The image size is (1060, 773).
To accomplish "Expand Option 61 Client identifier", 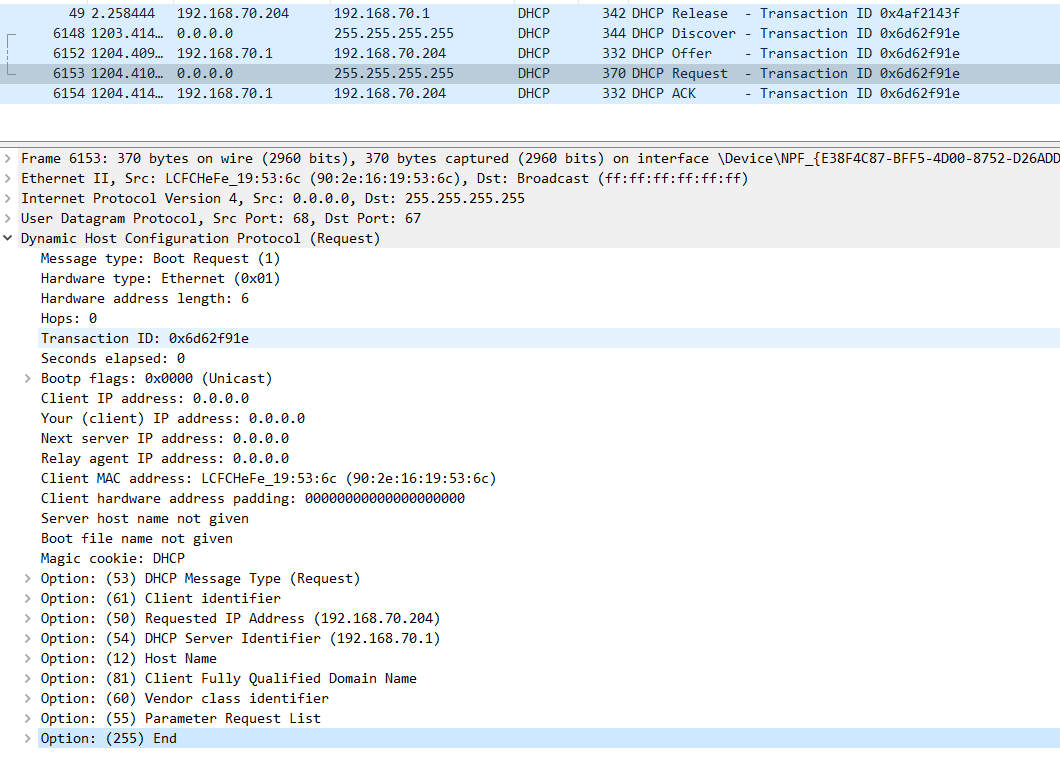I will 28,599.
